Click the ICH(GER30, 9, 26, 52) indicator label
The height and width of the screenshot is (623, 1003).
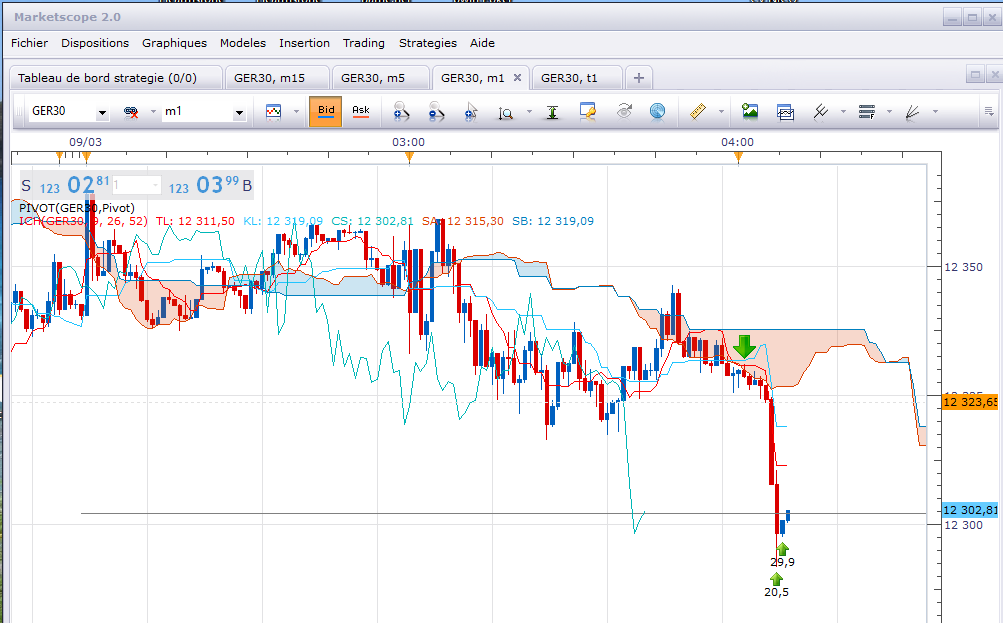point(83,221)
